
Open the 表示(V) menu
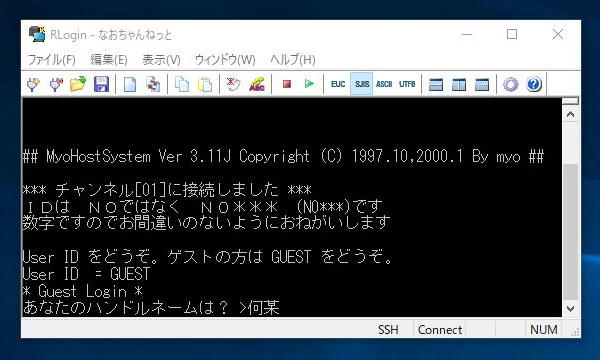tap(161, 59)
